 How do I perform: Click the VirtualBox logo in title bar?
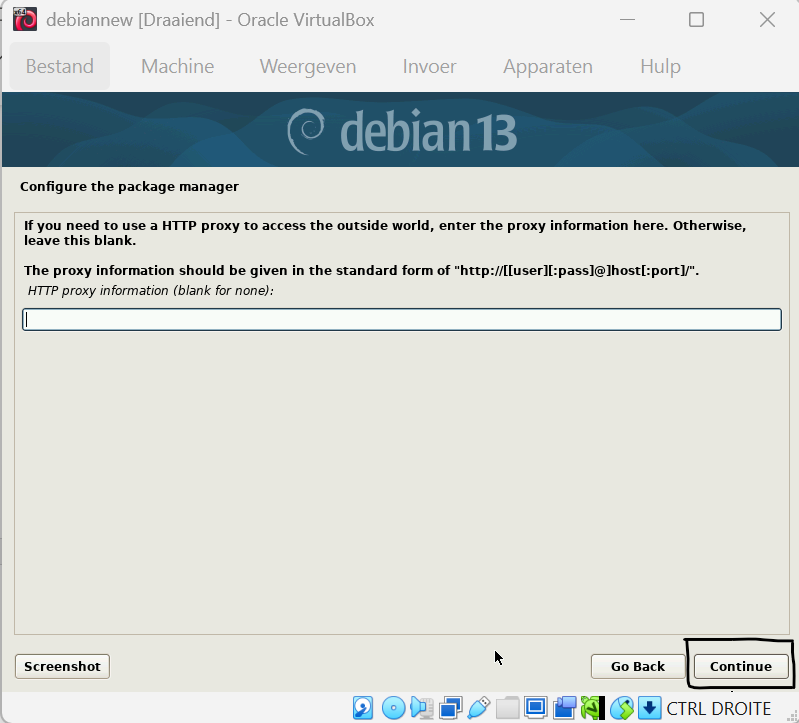25,20
